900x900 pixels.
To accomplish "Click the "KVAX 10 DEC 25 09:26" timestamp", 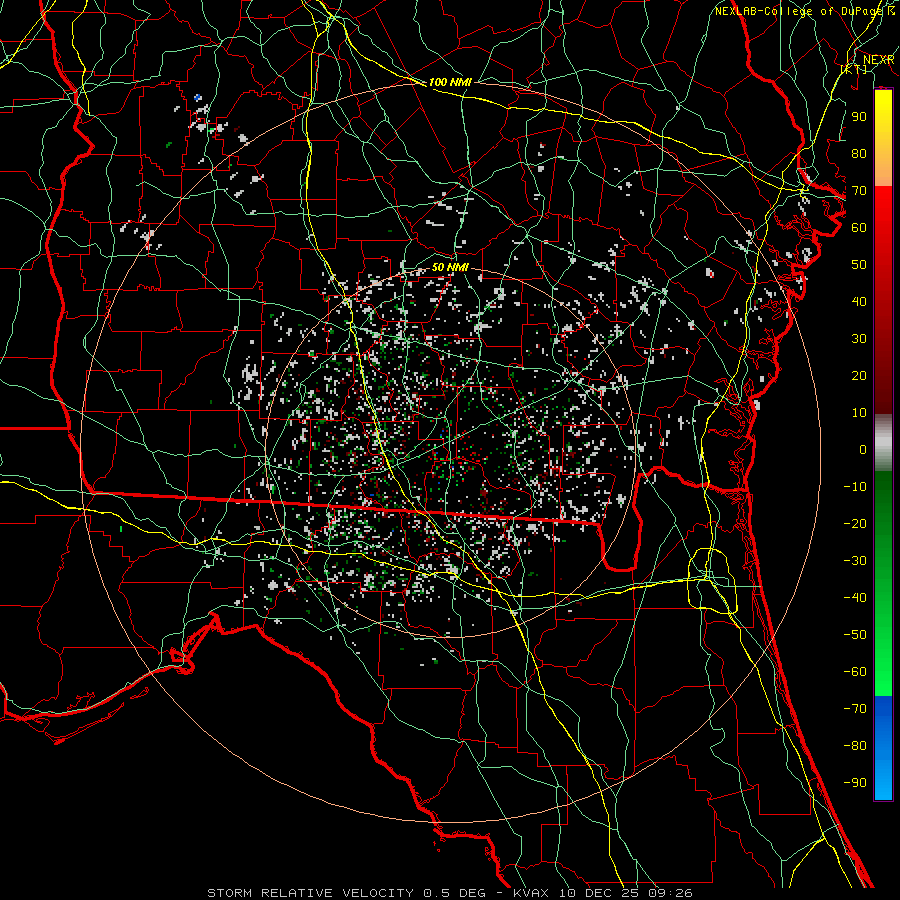I will click(603, 893).
